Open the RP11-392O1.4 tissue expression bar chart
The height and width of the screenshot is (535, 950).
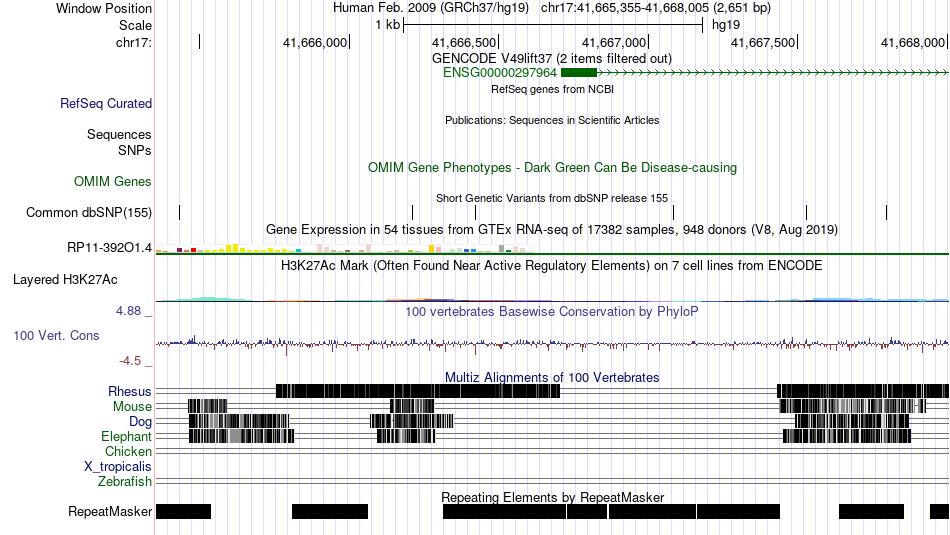point(344,248)
